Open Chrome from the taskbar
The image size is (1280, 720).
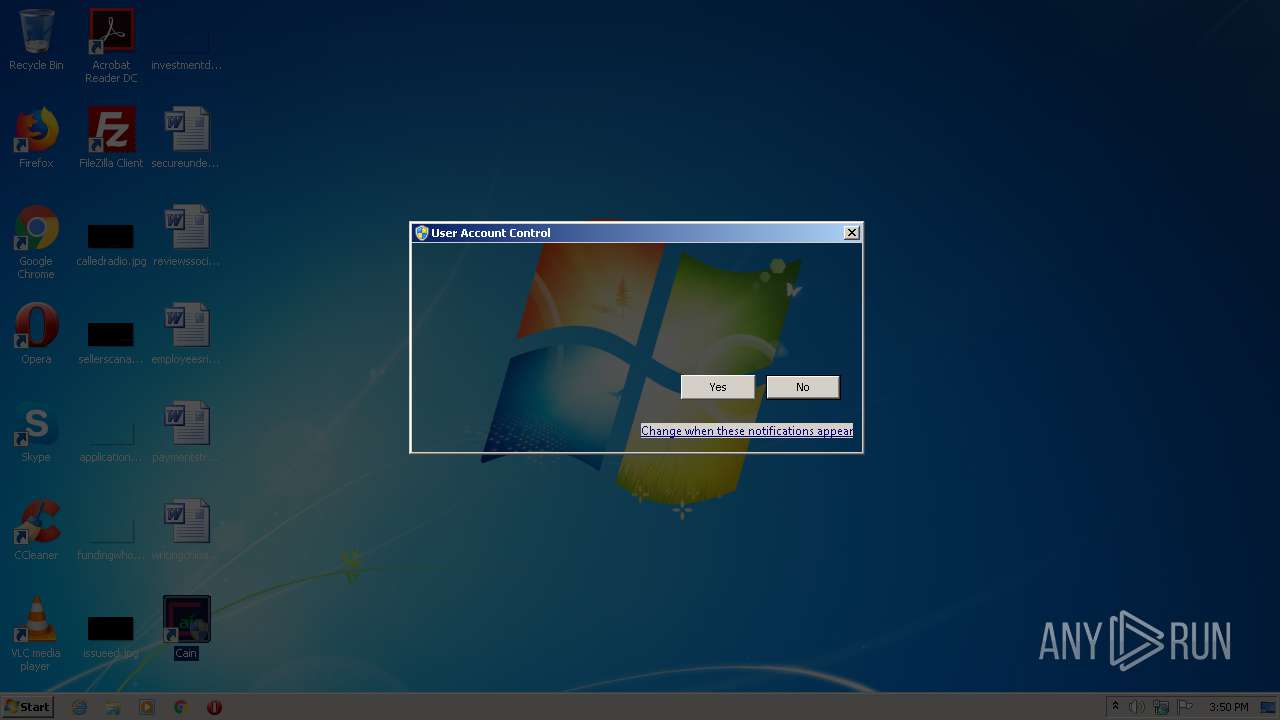(181, 707)
